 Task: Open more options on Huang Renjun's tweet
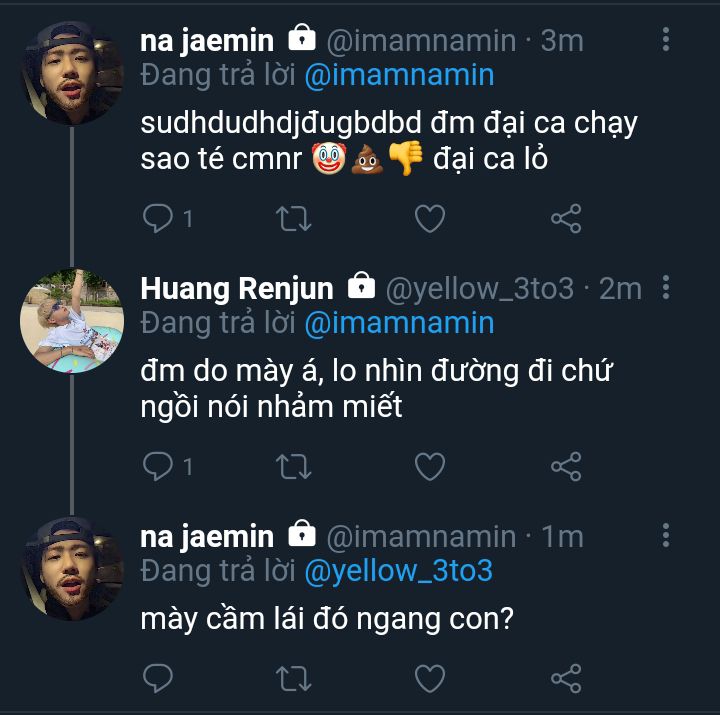(x=667, y=288)
